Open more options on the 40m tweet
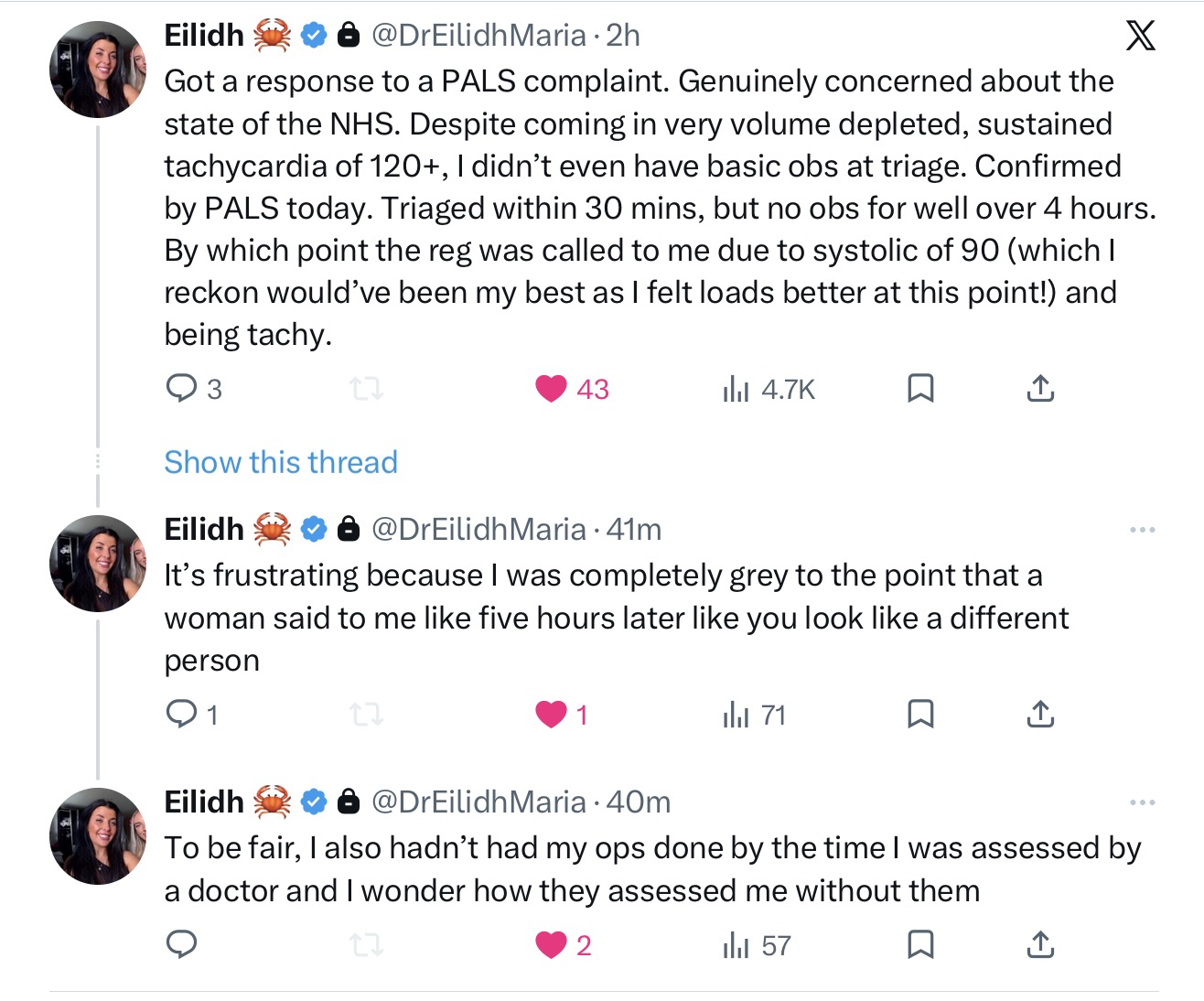The width and height of the screenshot is (1204, 1001). pyautogui.click(x=1142, y=802)
